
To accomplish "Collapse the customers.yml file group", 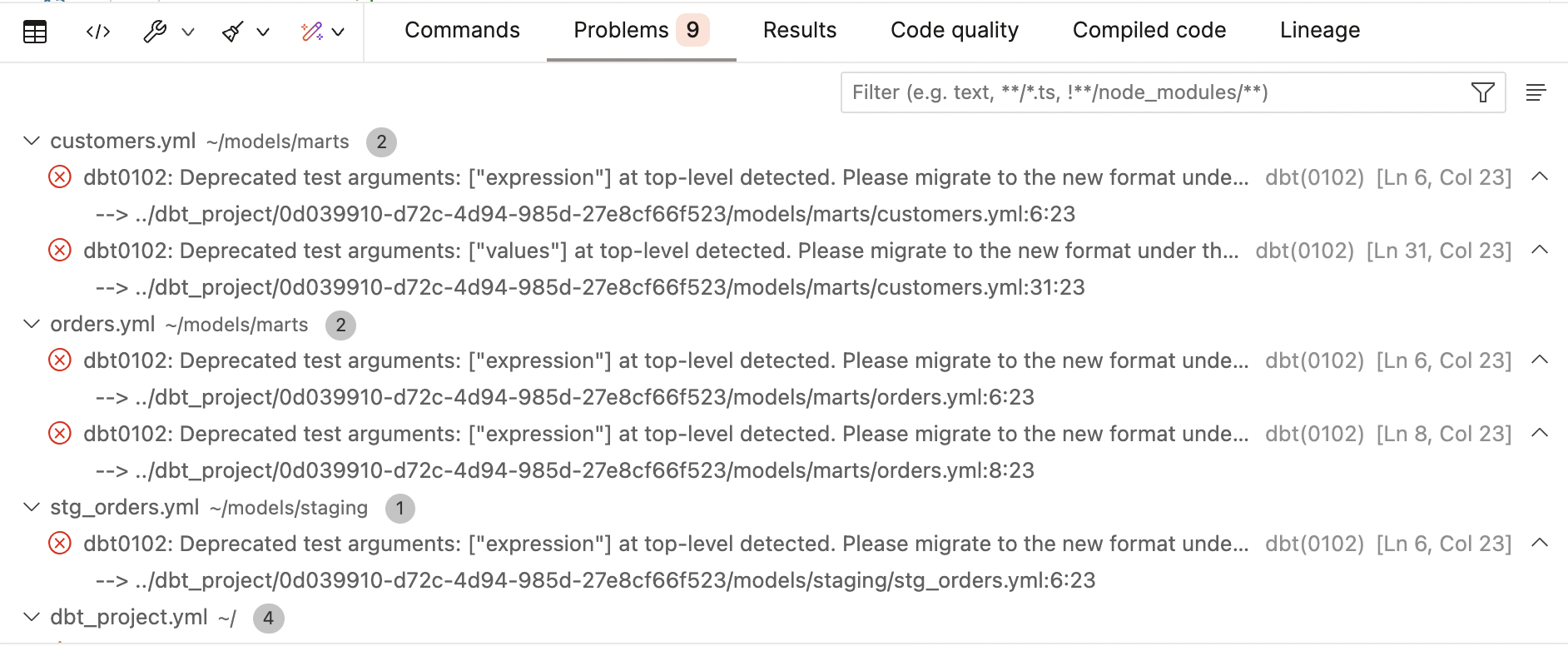I will 30,142.
